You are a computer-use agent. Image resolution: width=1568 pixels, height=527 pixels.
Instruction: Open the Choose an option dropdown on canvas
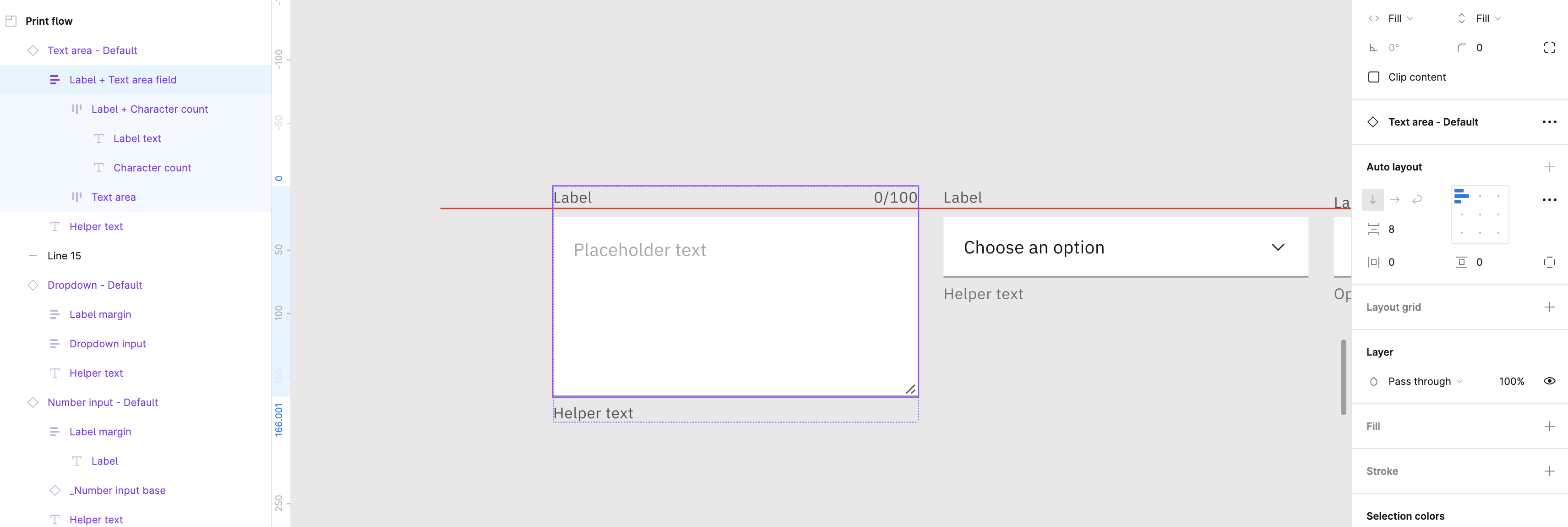coord(1278,247)
